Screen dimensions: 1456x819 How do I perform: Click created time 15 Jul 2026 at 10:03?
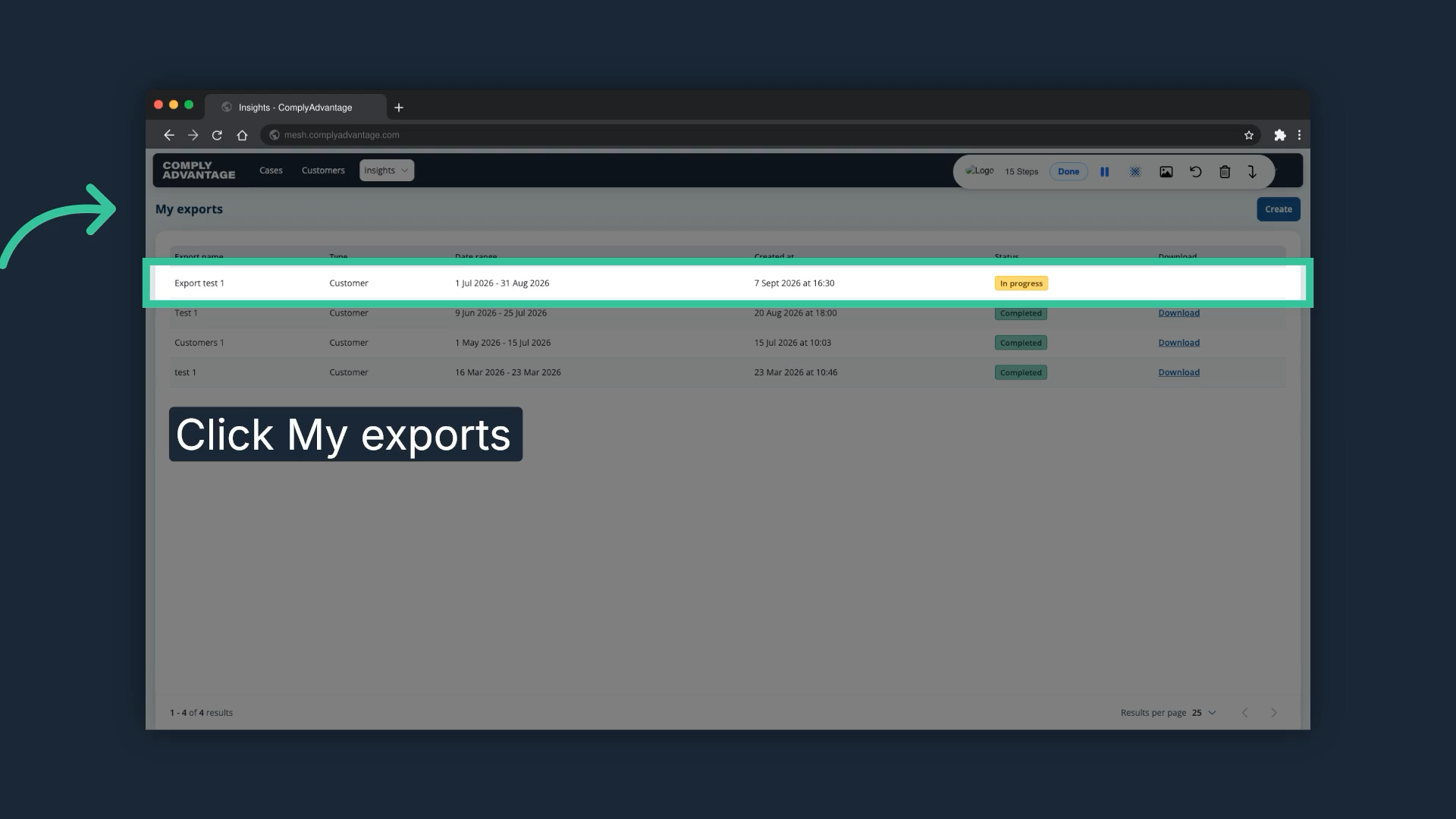click(792, 343)
